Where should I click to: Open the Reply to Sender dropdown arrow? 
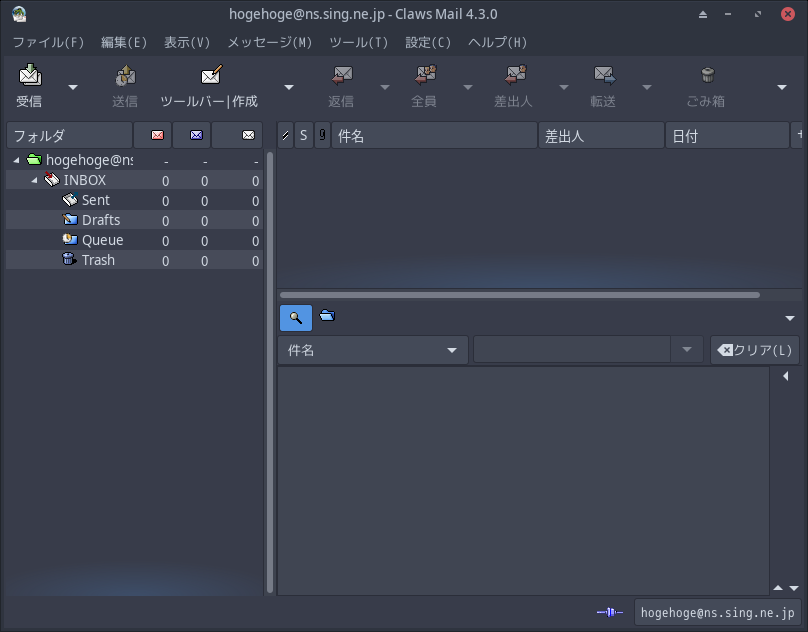[x=564, y=87]
